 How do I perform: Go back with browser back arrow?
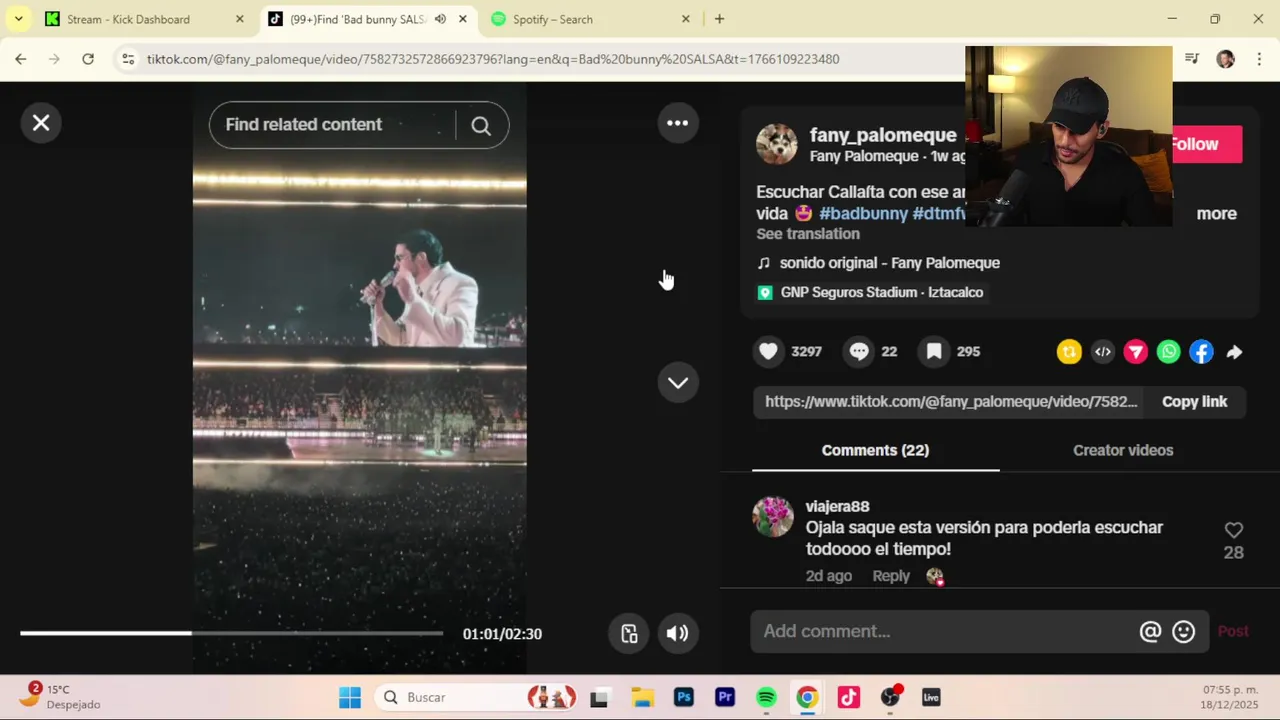(21, 59)
